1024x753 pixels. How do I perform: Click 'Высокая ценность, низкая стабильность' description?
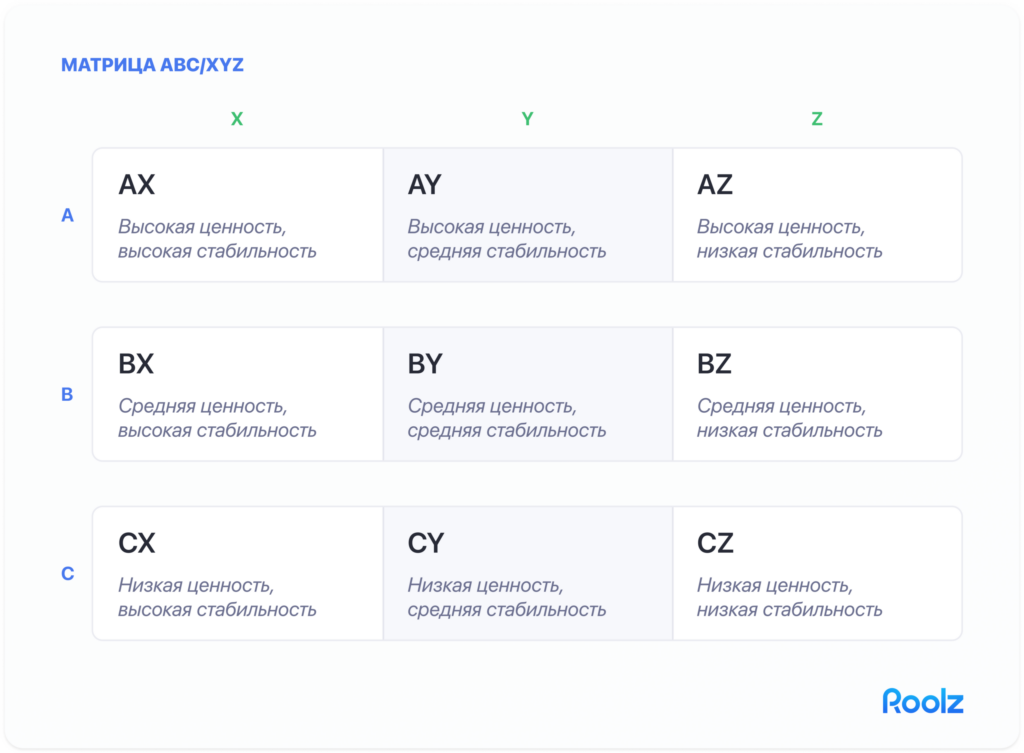click(x=790, y=239)
